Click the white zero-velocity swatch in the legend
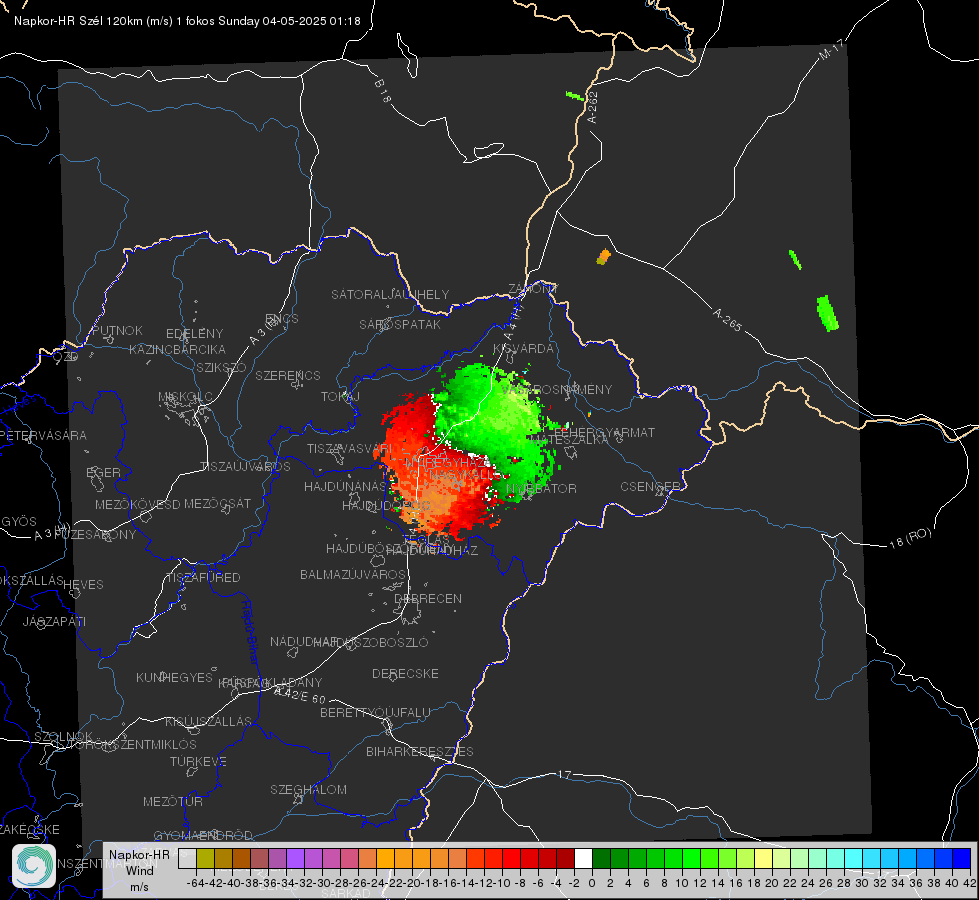 pyautogui.click(x=583, y=859)
